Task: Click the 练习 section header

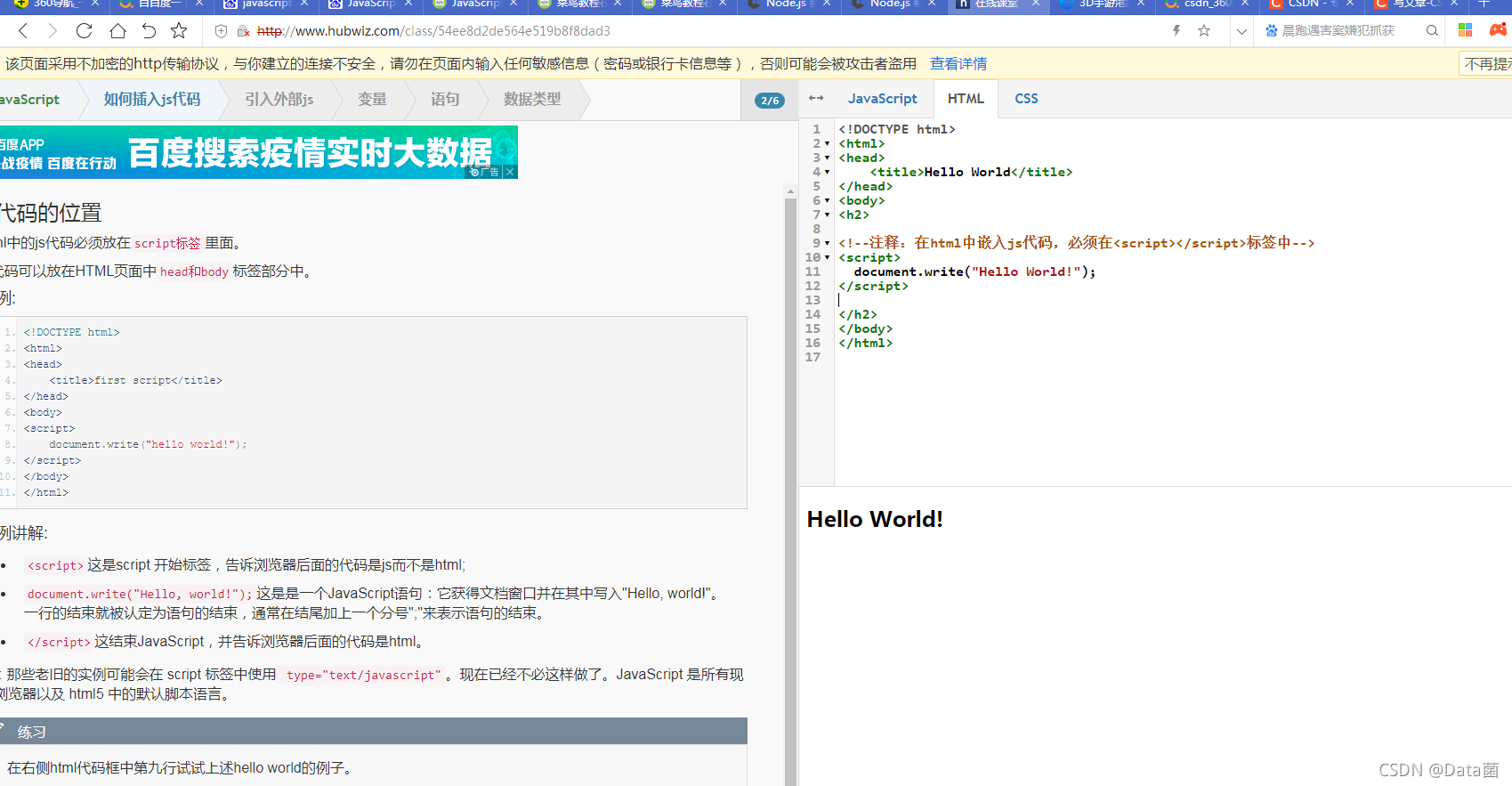Action: (x=374, y=732)
